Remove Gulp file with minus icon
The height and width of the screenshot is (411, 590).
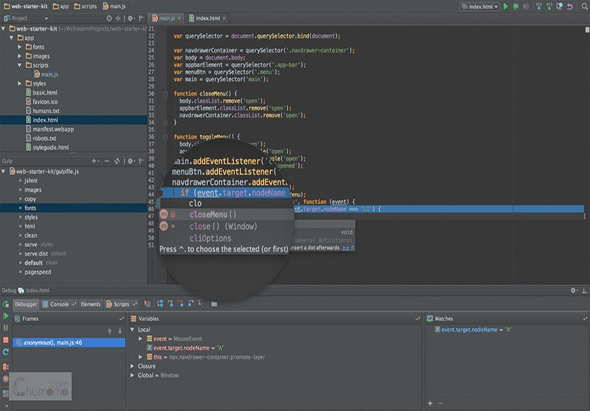coord(106,161)
